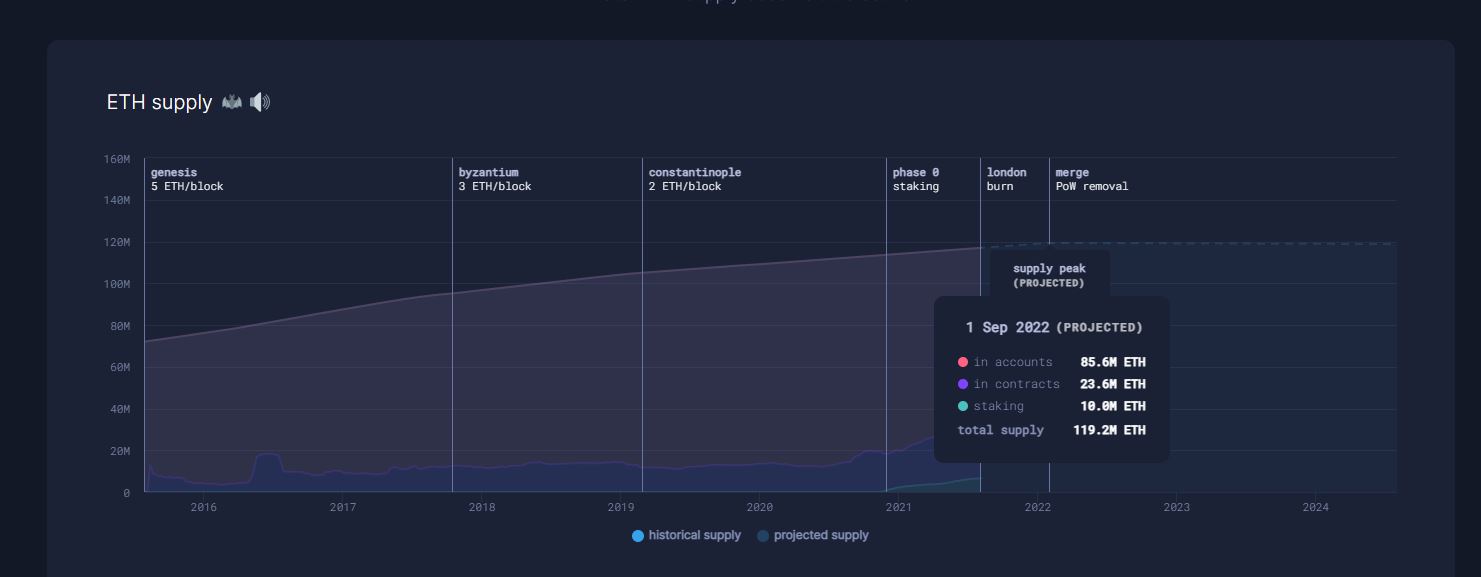Click the supply peak (PROJECTED) label
1481x577 pixels.
click(x=1049, y=275)
